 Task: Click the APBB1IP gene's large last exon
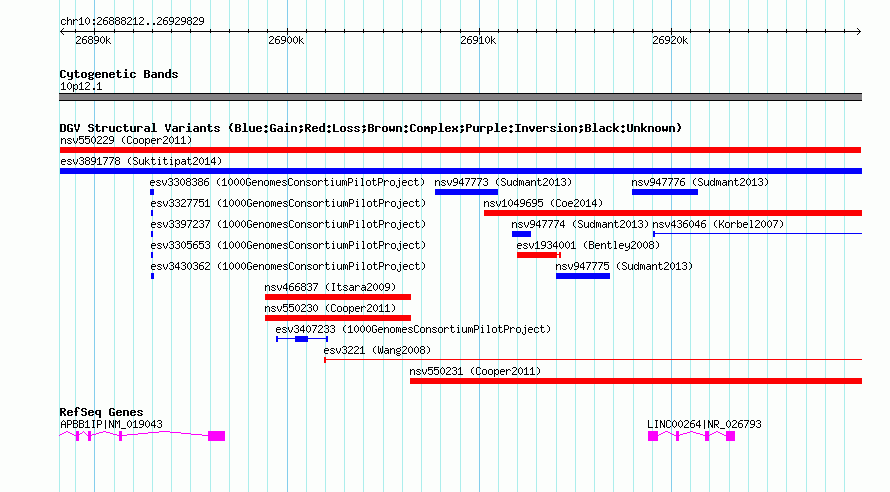click(216, 436)
